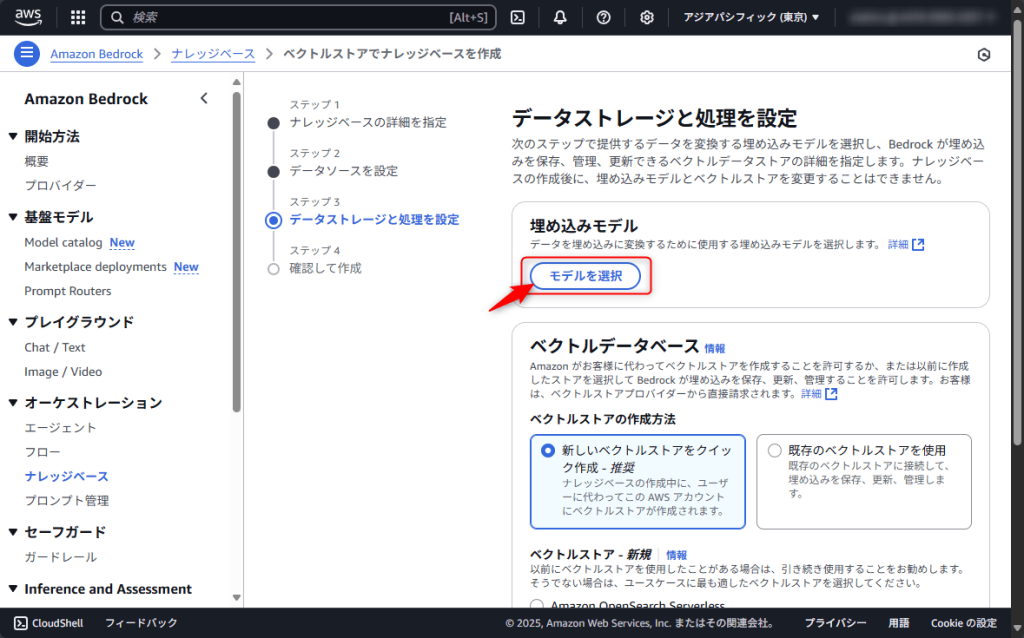Open external link icon beside vector database 詳細
1024x638 pixels.
831,394
